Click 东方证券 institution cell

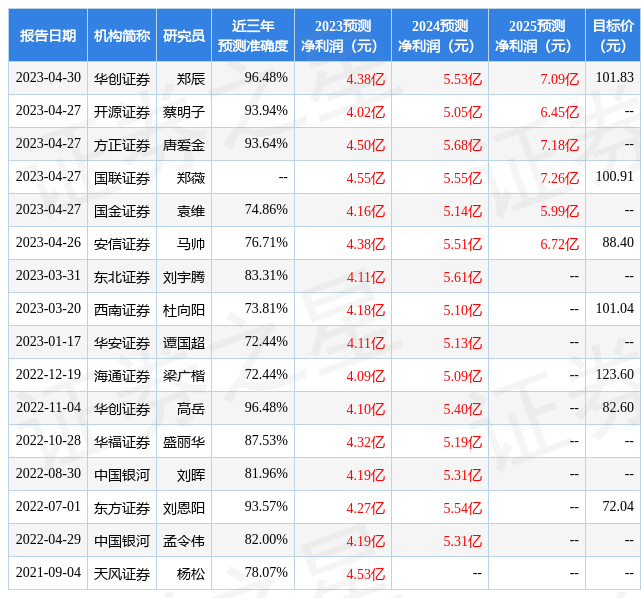click(122, 508)
